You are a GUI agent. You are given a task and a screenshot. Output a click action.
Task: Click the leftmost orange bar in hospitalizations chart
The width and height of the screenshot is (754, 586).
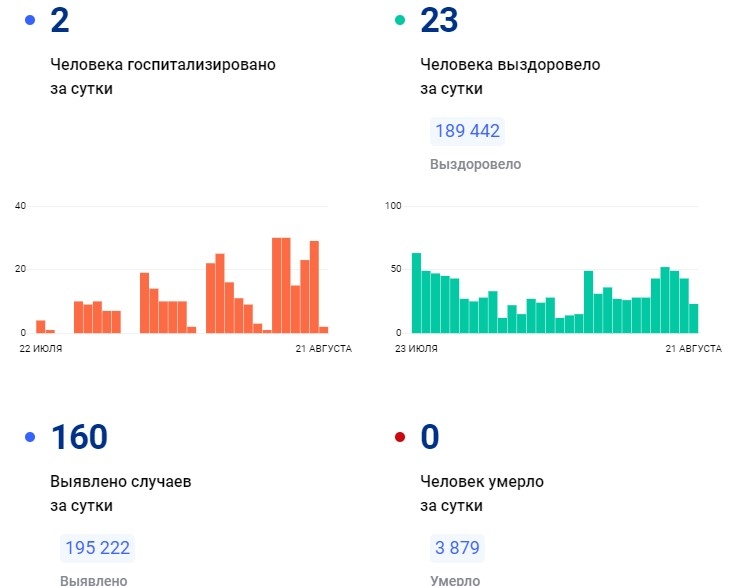click(40, 326)
